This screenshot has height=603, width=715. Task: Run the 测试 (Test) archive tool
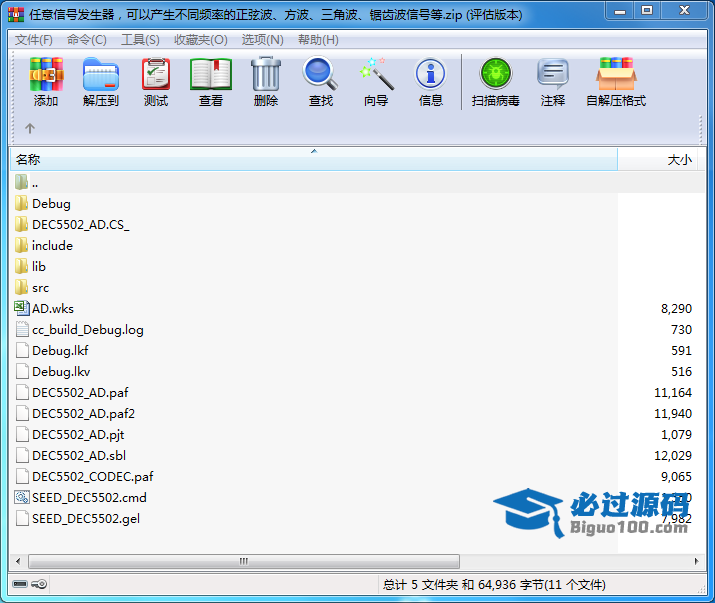pyautogui.click(x=156, y=75)
